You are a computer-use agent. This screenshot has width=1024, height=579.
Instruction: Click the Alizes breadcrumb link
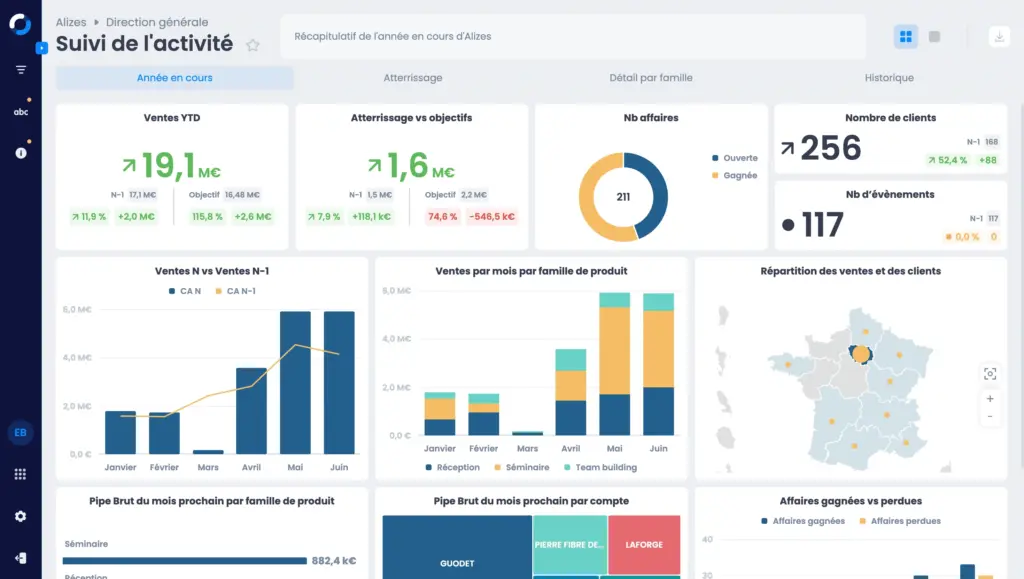(x=71, y=22)
